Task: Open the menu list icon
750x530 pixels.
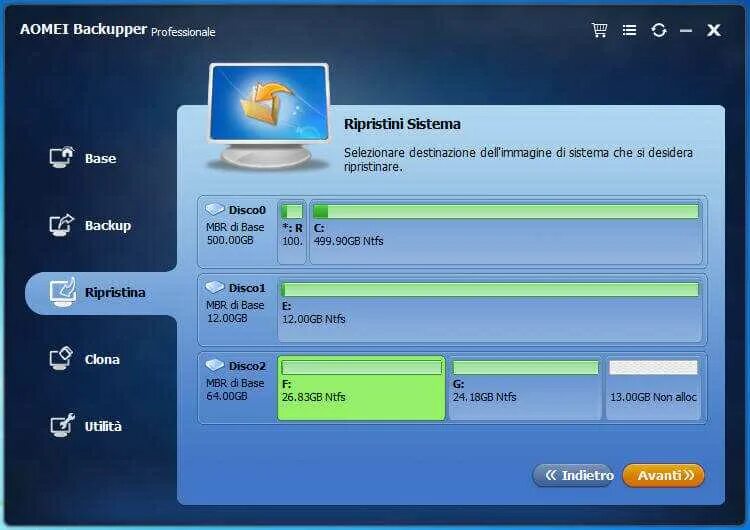Action: [x=629, y=31]
